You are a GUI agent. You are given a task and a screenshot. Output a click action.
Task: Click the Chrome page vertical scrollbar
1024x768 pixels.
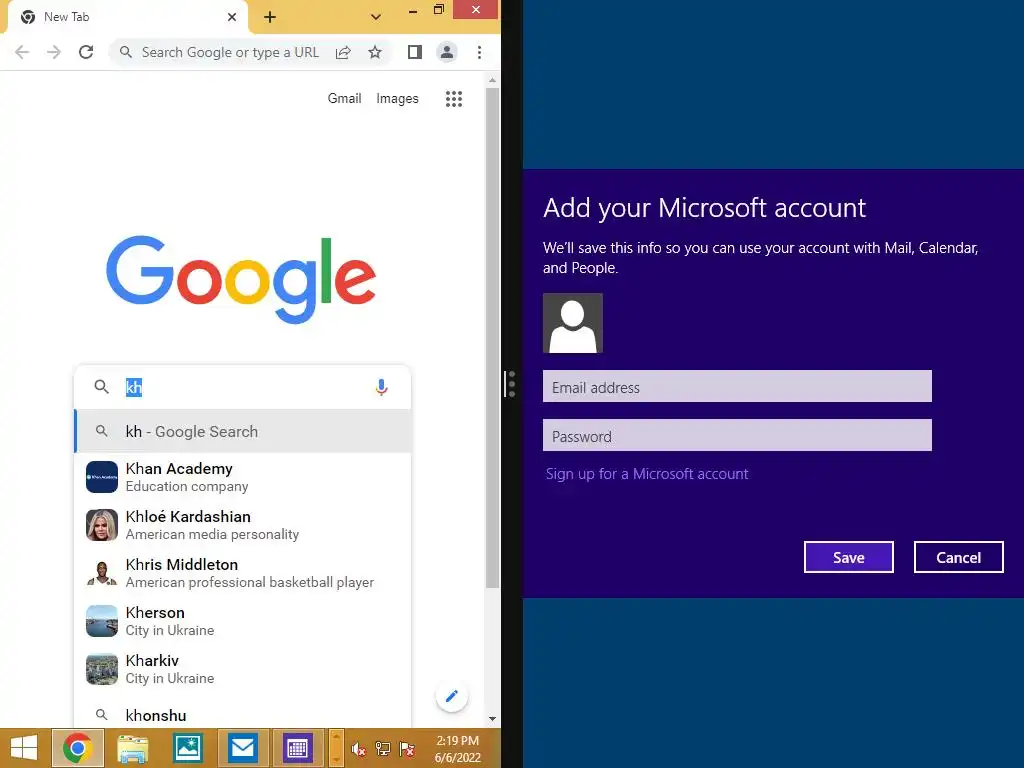click(492, 338)
